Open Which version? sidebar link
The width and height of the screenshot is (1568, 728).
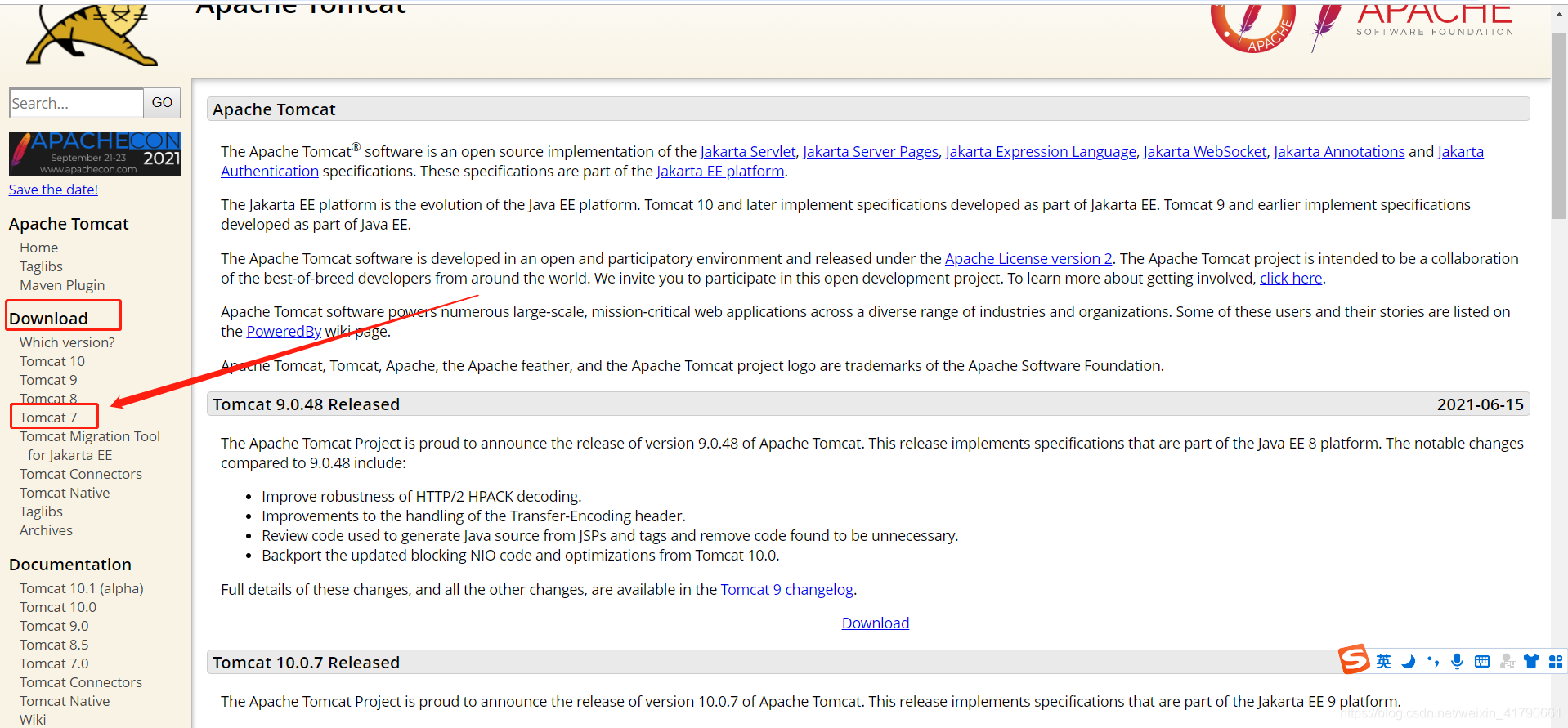67,342
